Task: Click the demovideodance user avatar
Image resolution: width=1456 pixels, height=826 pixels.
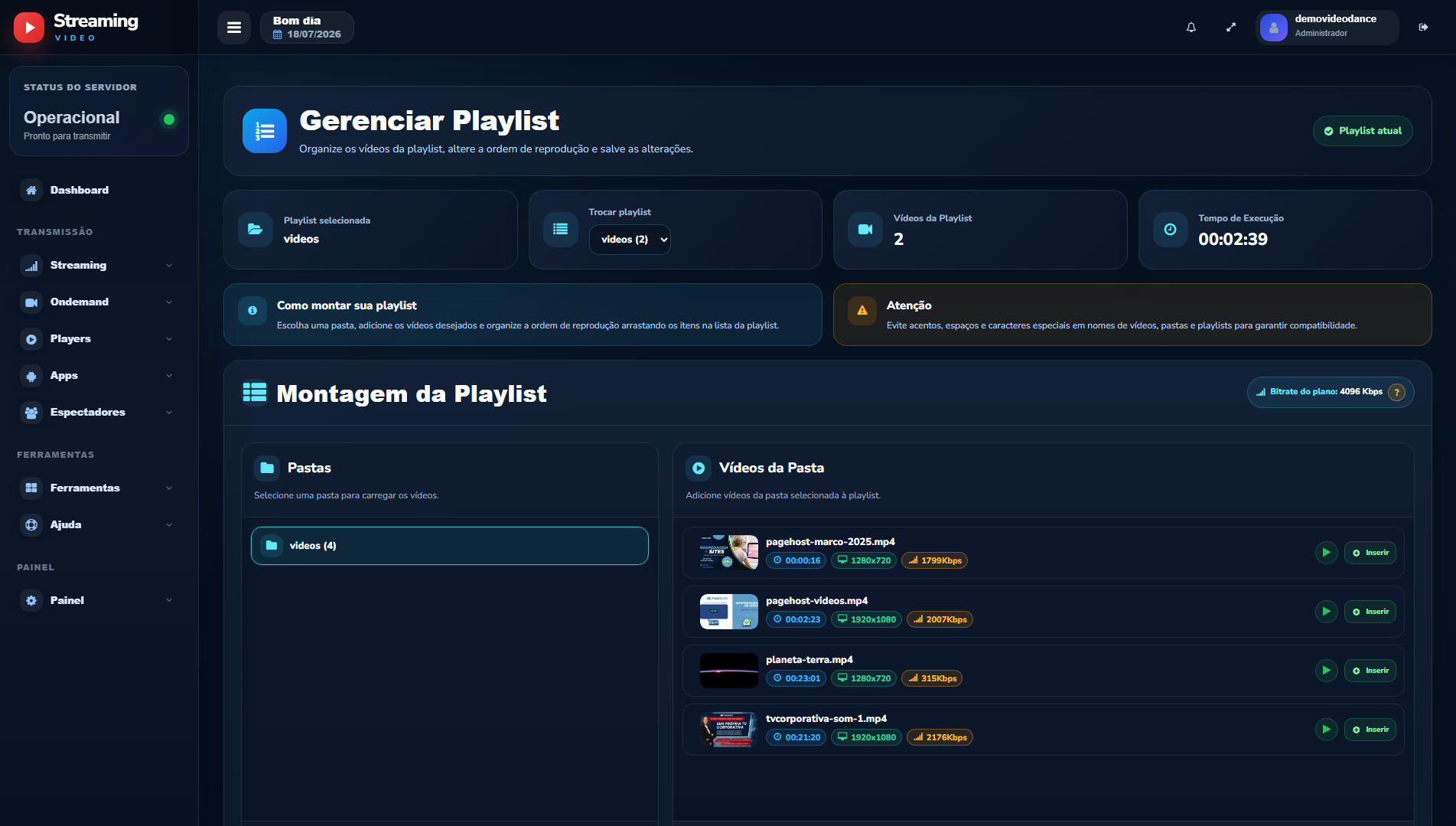Action: [1274, 28]
